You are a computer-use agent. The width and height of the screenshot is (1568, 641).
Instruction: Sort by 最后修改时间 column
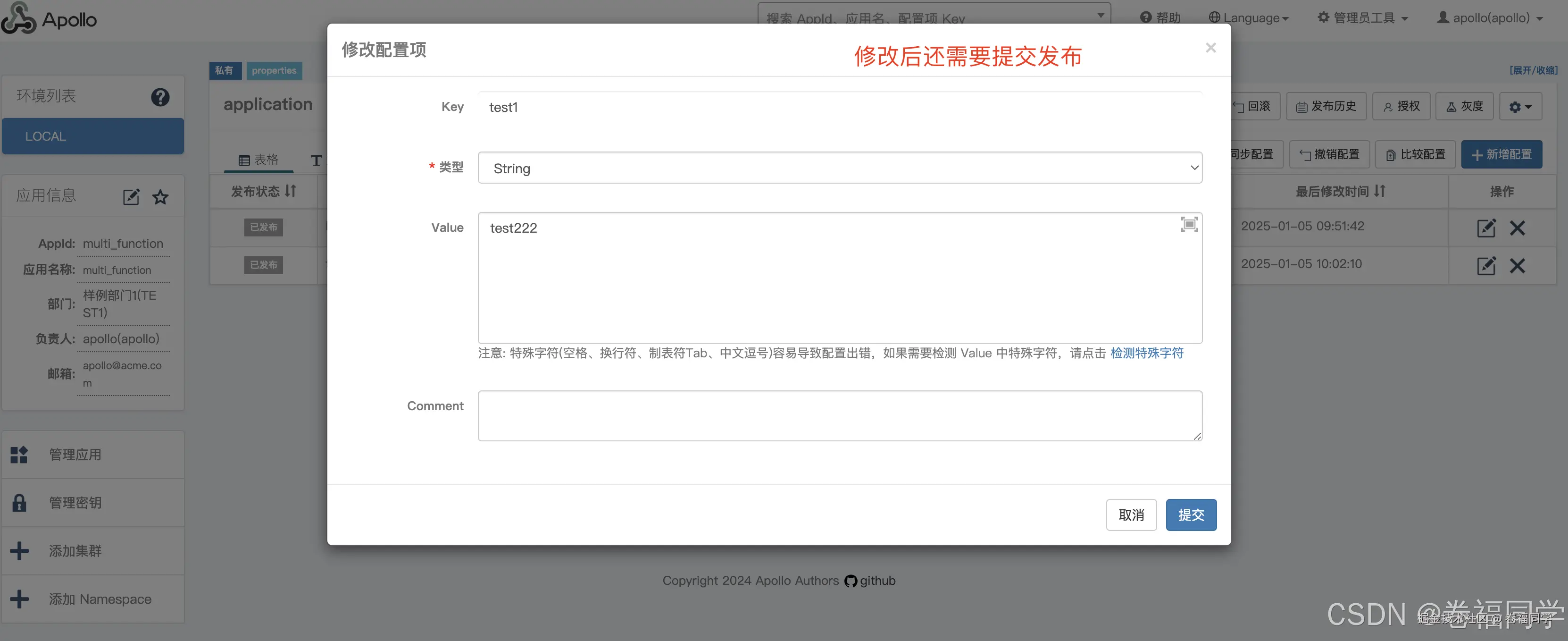(x=1340, y=191)
